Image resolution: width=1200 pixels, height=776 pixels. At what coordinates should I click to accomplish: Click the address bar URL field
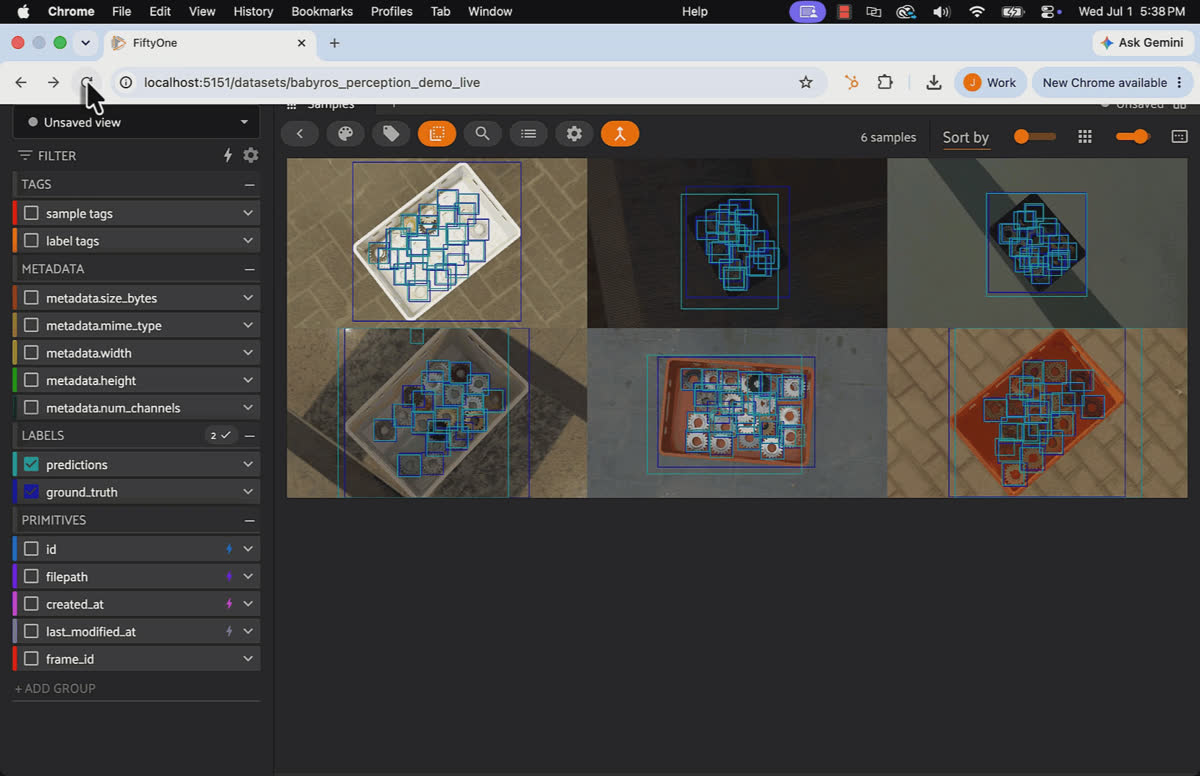tap(468, 83)
